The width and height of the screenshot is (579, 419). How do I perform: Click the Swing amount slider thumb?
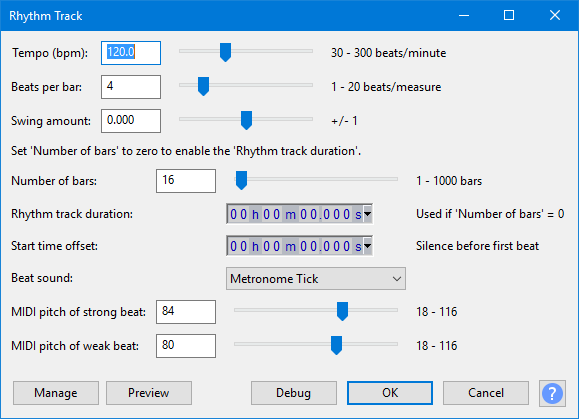(x=246, y=120)
